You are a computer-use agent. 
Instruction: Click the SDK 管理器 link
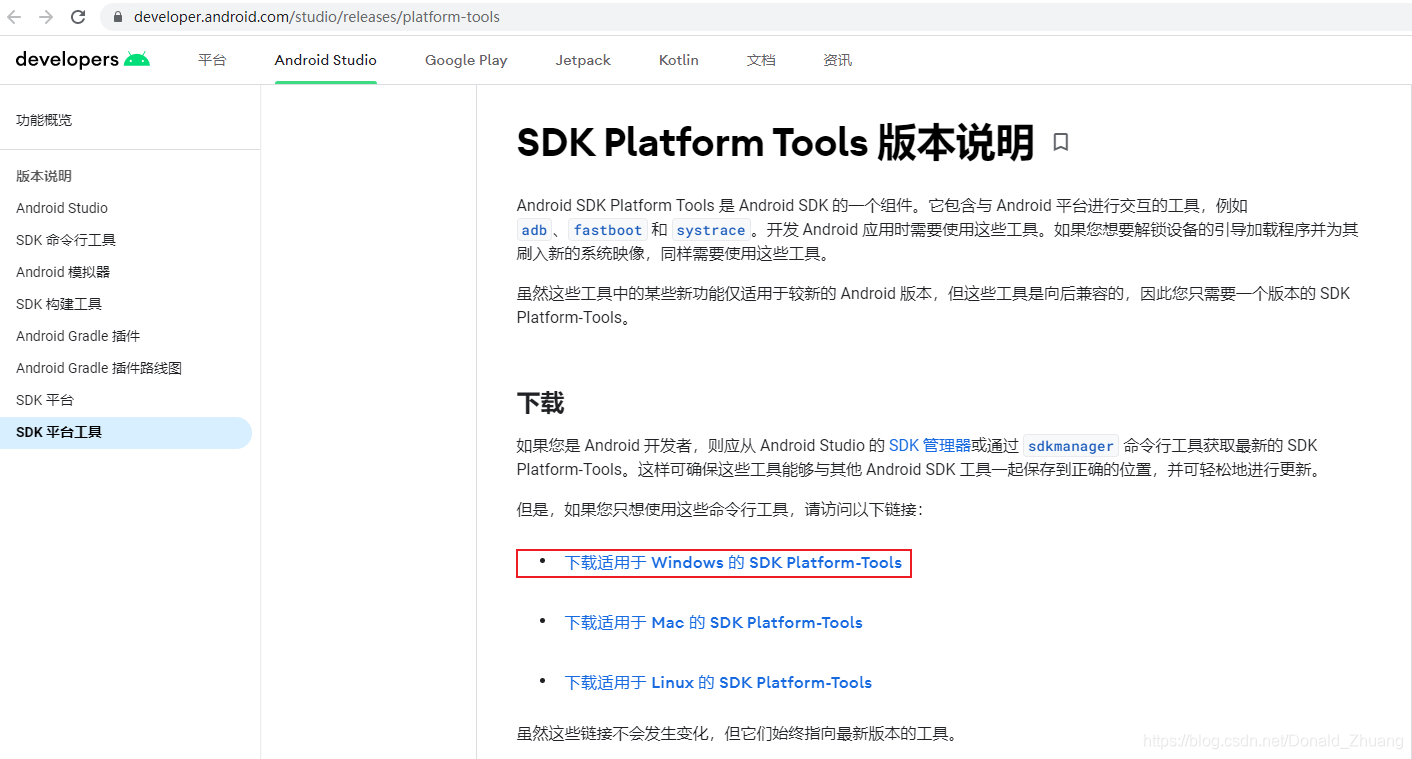coord(930,446)
